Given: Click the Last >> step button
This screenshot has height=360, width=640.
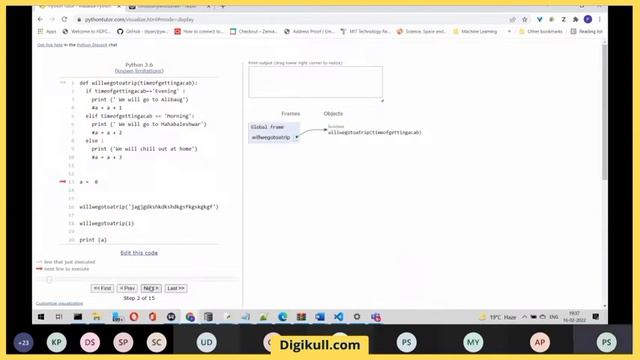Looking at the screenshot, I should point(176,288).
